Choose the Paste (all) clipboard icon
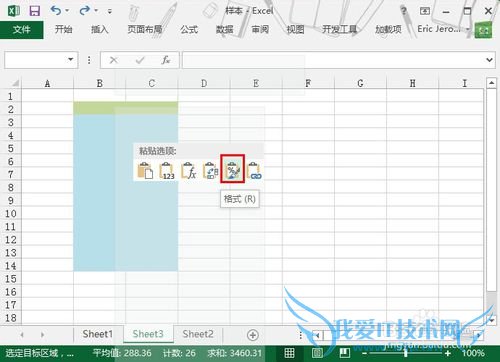 (145, 170)
